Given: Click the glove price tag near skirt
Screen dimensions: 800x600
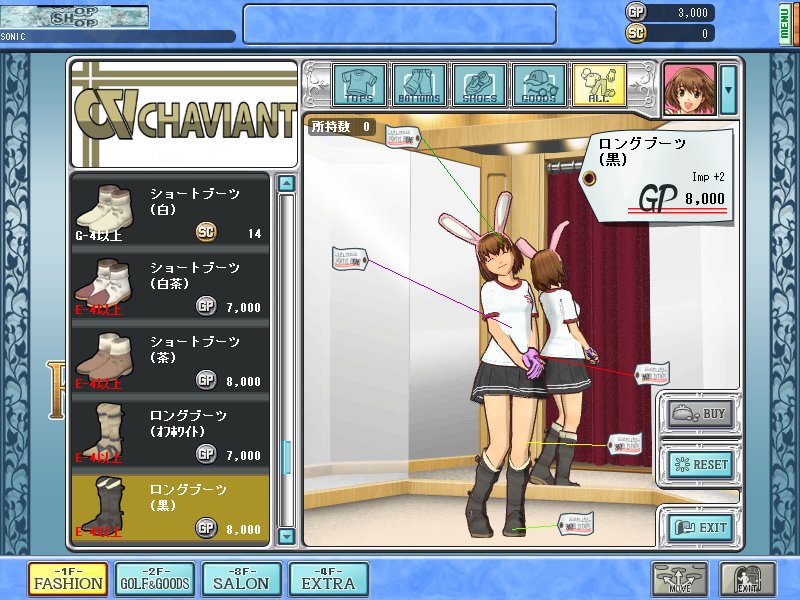Looking at the screenshot, I should (x=652, y=374).
